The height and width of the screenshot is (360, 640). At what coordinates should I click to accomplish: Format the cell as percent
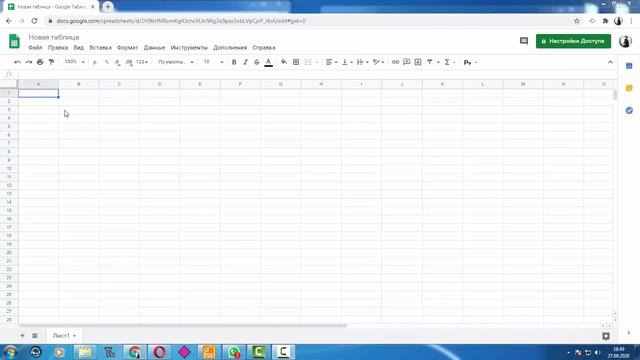pos(107,62)
